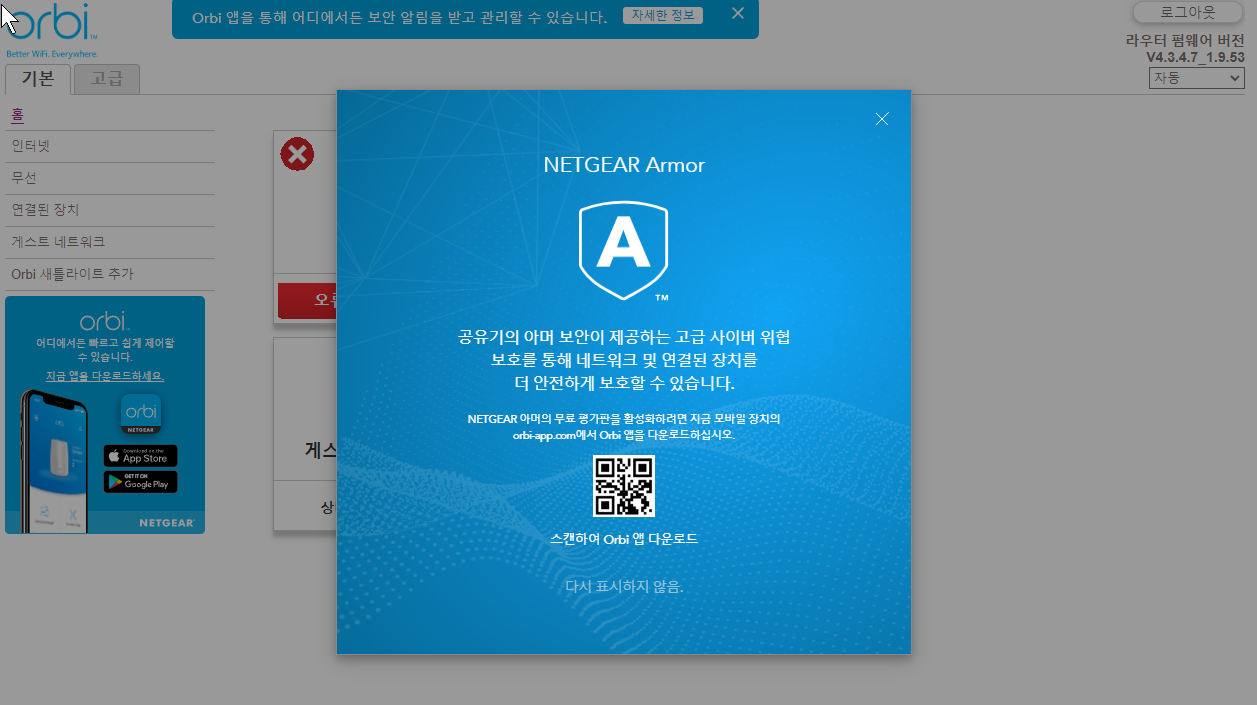Click the Orbi app QR code
This screenshot has height=705, width=1257.
click(x=624, y=486)
